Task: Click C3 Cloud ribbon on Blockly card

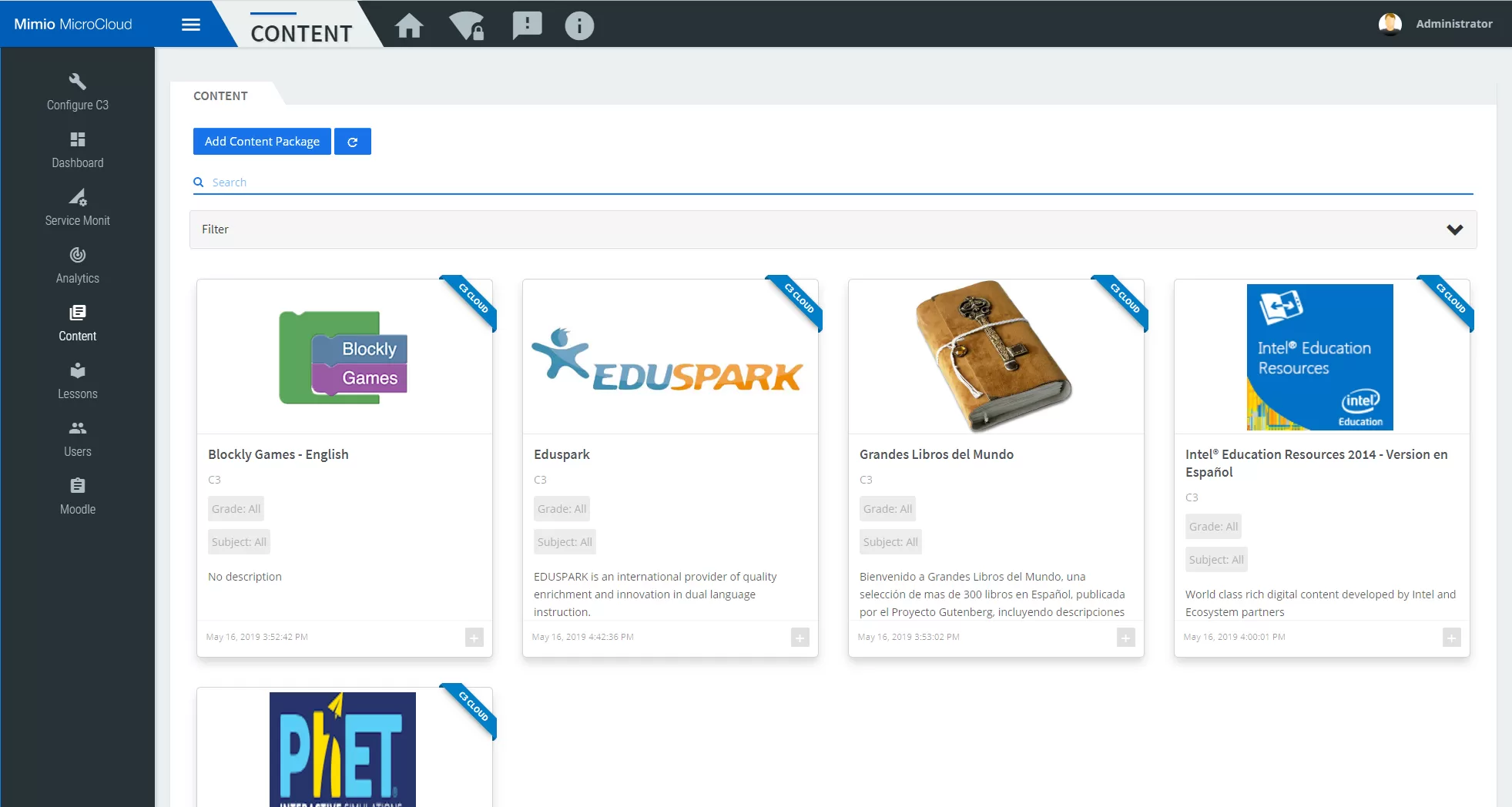Action: point(471,300)
